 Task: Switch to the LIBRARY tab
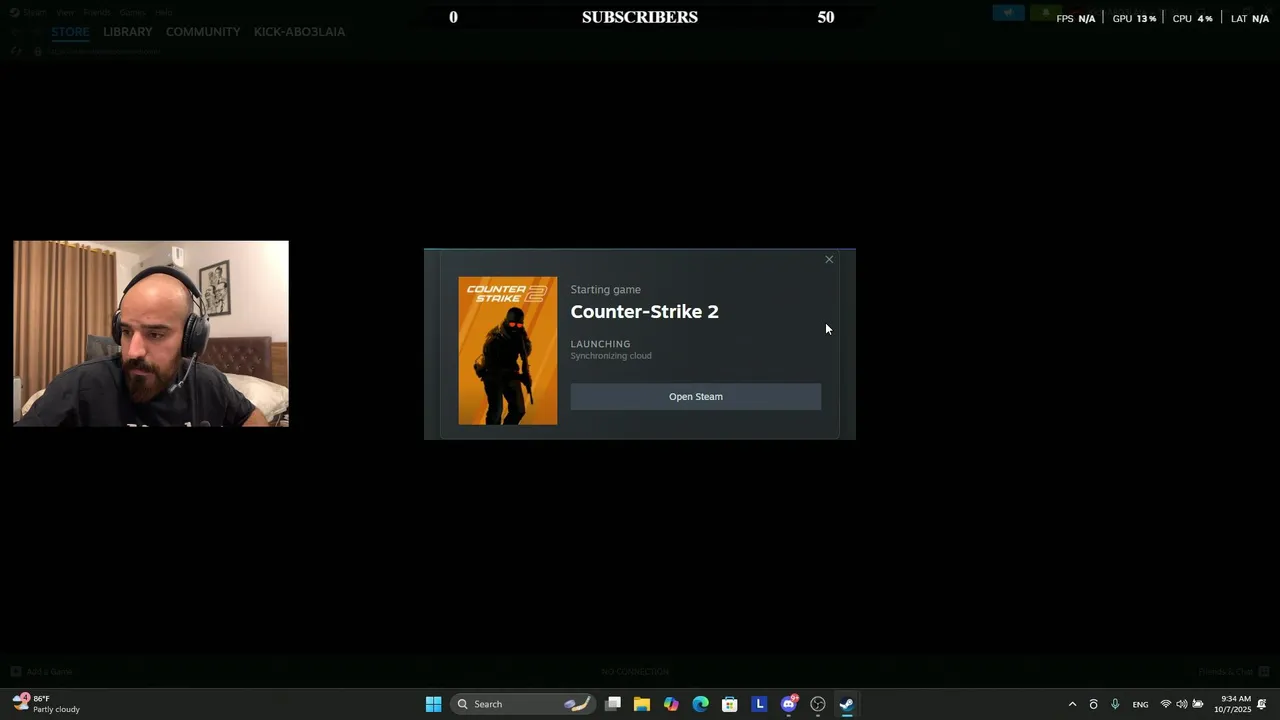click(x=128, y=32)
